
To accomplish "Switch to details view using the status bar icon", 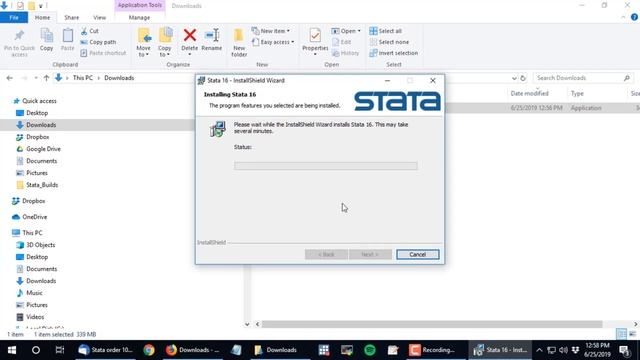I will pyautogui.click(x=621, y=334).
